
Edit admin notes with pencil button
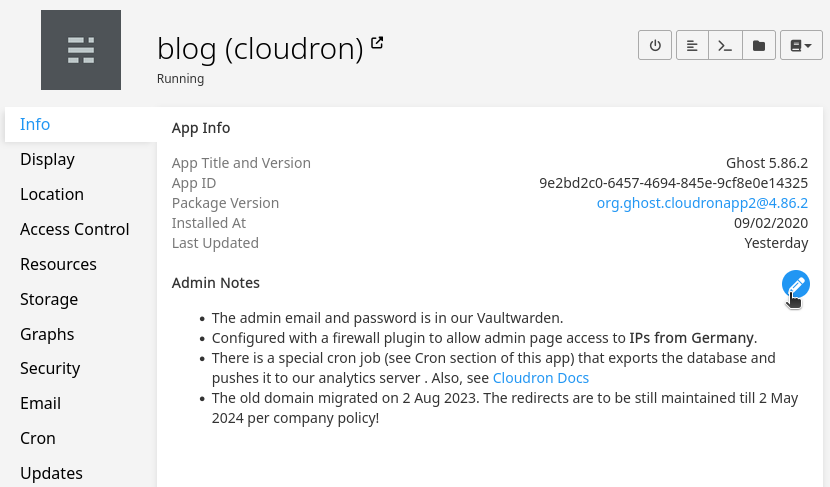pos(796,284)
